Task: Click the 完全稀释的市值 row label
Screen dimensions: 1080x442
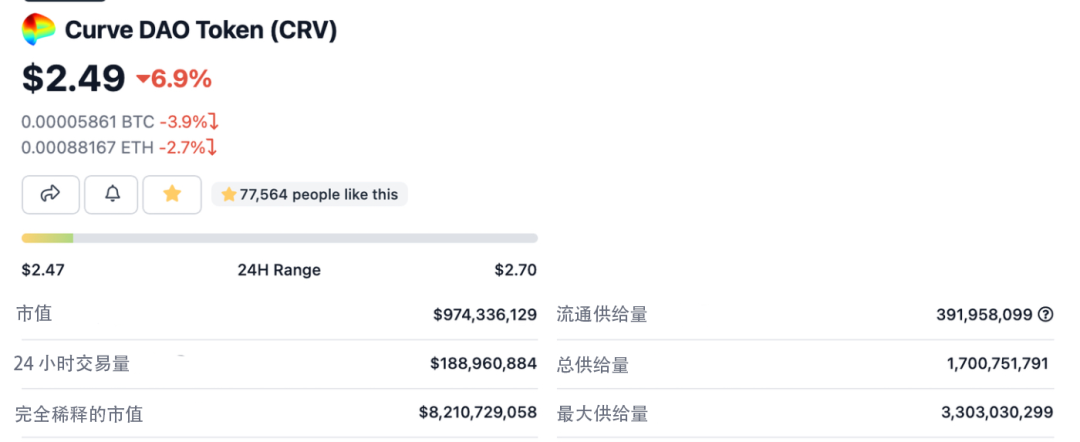Action: tap(79, 413)
